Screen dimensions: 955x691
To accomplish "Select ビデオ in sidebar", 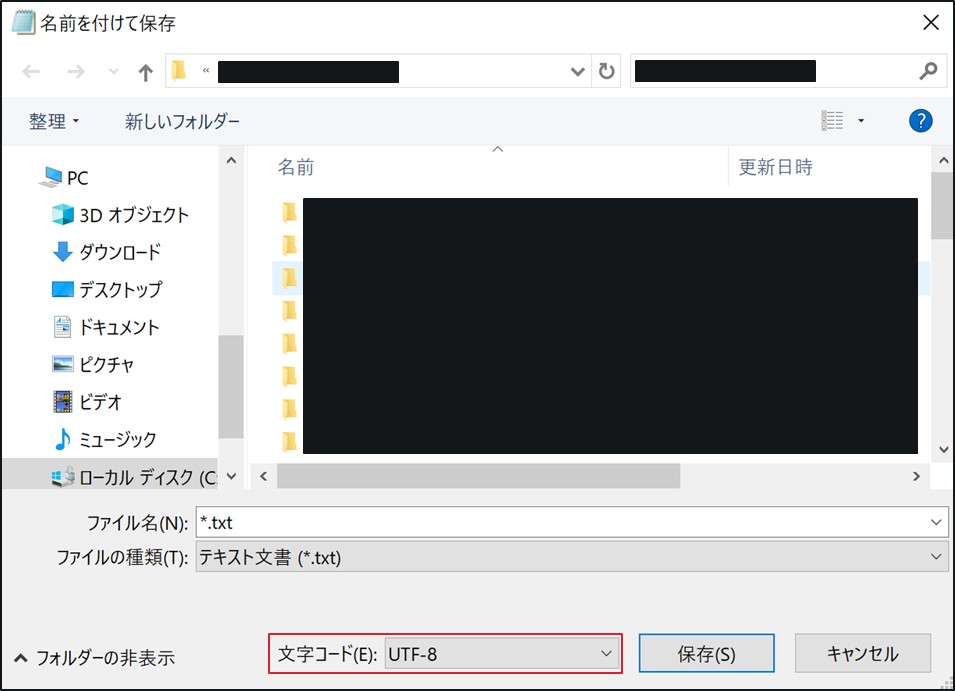I will tap(100, 402).
